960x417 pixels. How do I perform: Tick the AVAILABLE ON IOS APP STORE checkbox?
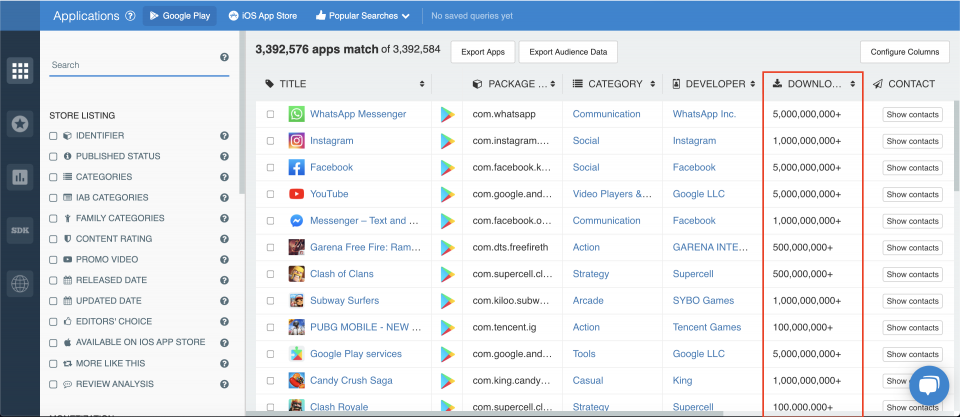[x=53, y=342]
